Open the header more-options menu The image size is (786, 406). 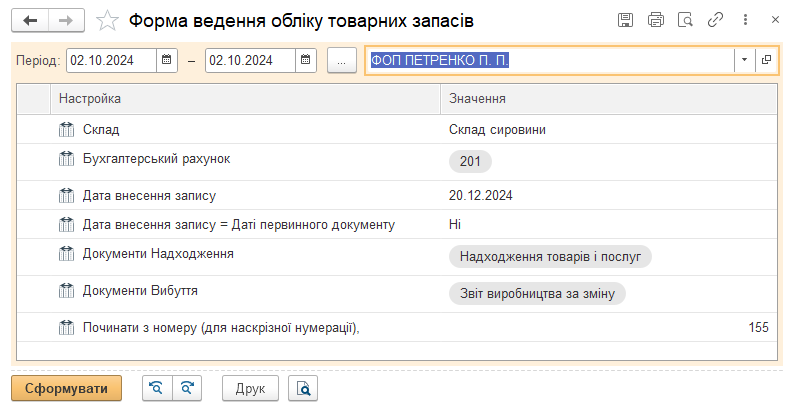745,20
